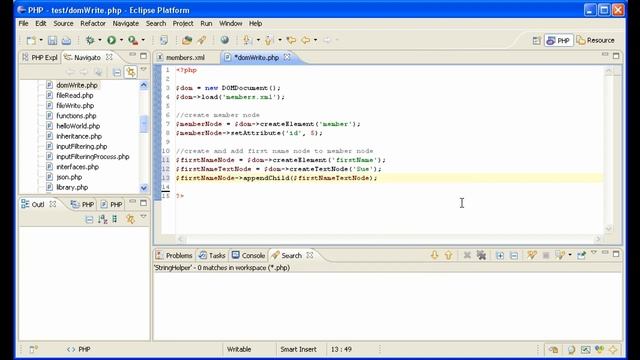
Task: Go to last edit location icon
Action: (x=291, y=40)
